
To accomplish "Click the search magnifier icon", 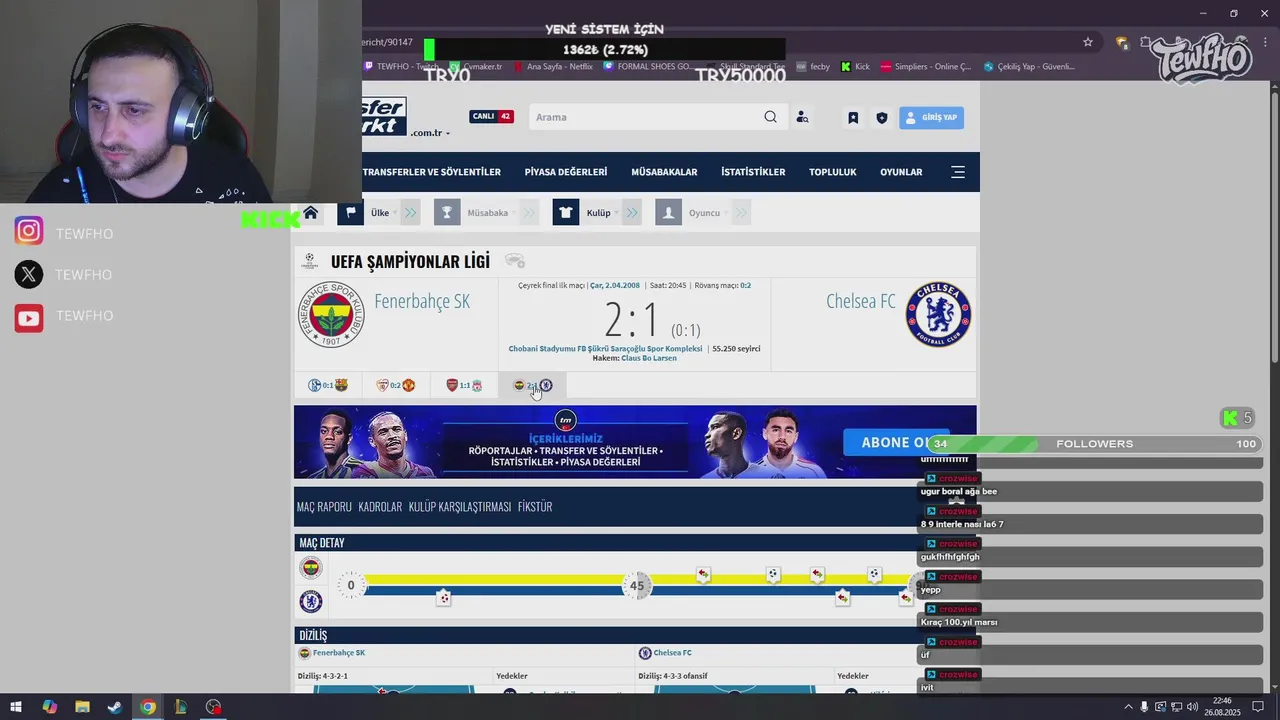I will click(x=770, y=117).
